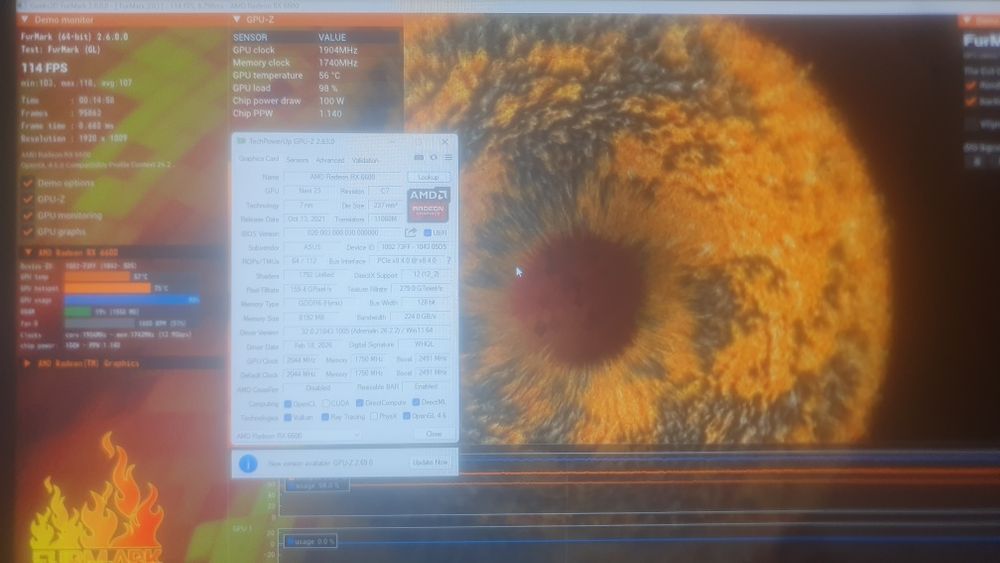The width and height of the screenshot is (1000, 563).
Task: Toggle the OpenCL checkbox
Action: pyautogui.click(x=288, y=404)
